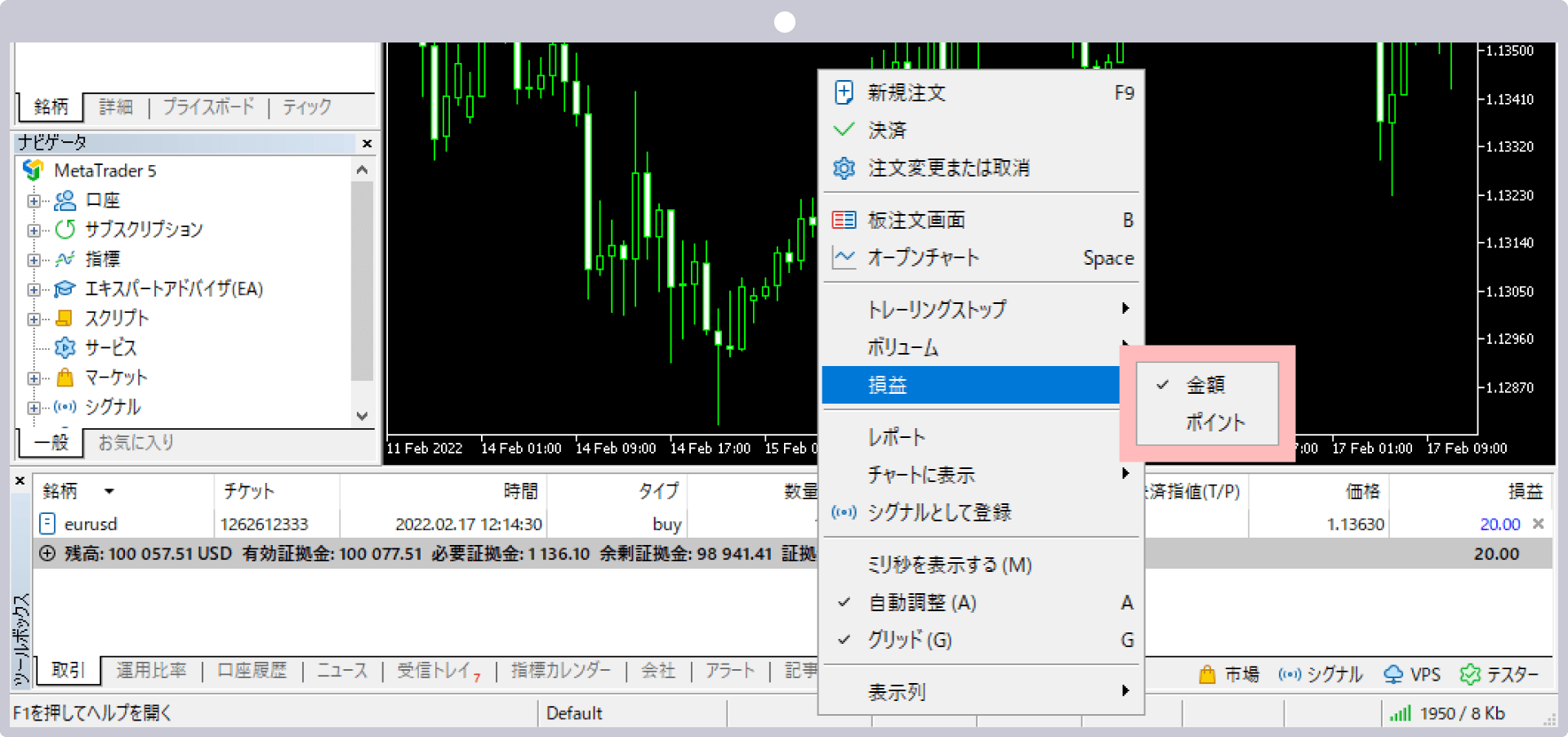Click the エキスパートアドバイザ(EA) icon
The width and height of the screenshot is (1568, 737).
65,288
